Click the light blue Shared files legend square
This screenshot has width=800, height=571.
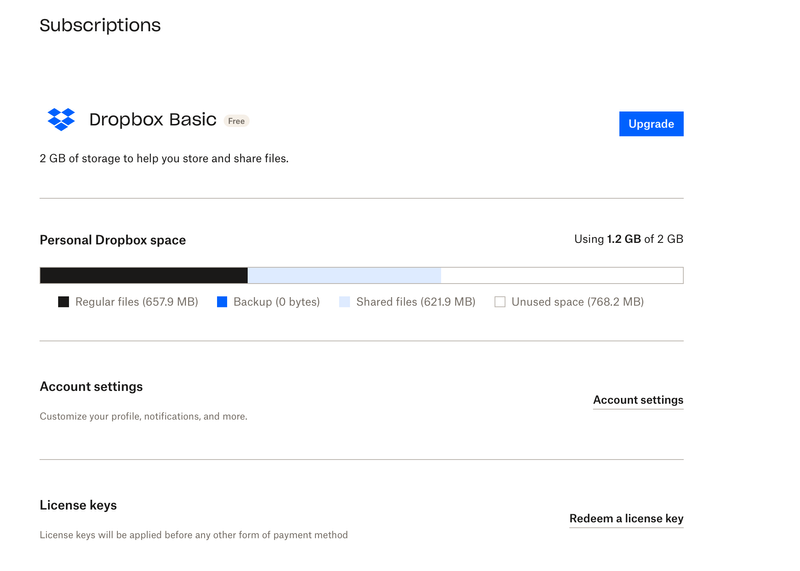coord(345,301)
